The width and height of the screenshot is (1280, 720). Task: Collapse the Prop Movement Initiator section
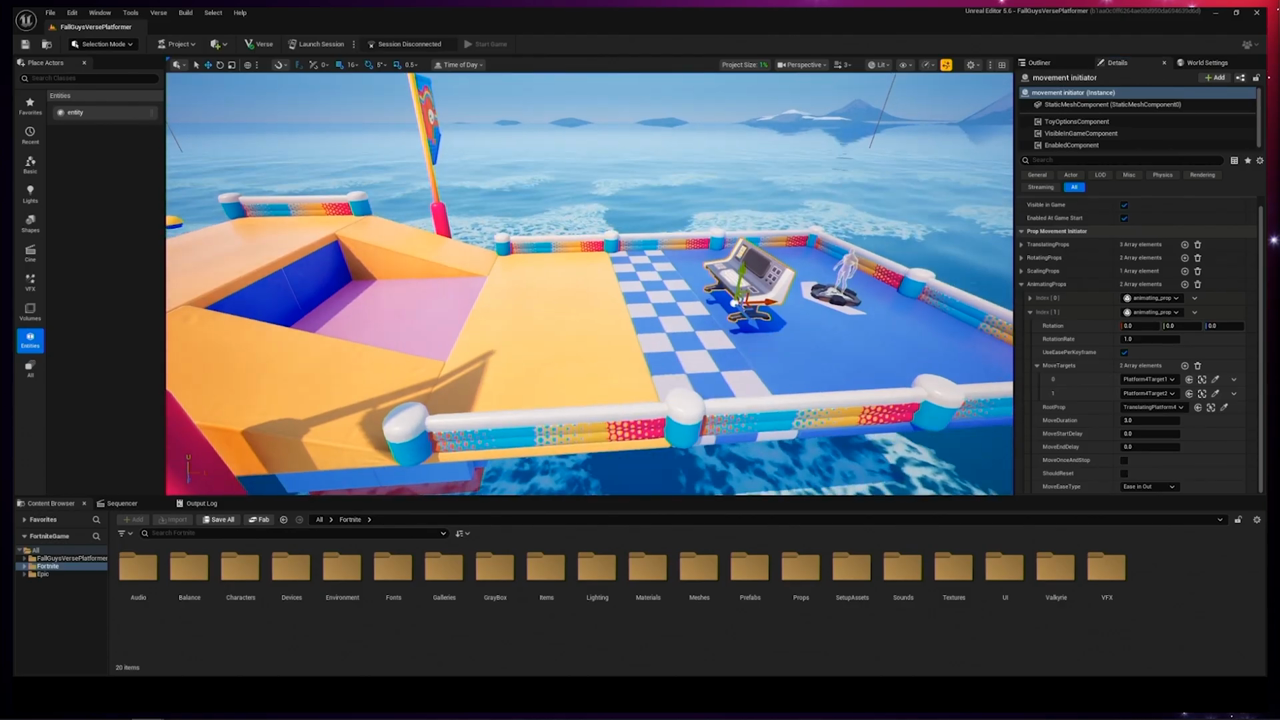(x=1021, y=231)
